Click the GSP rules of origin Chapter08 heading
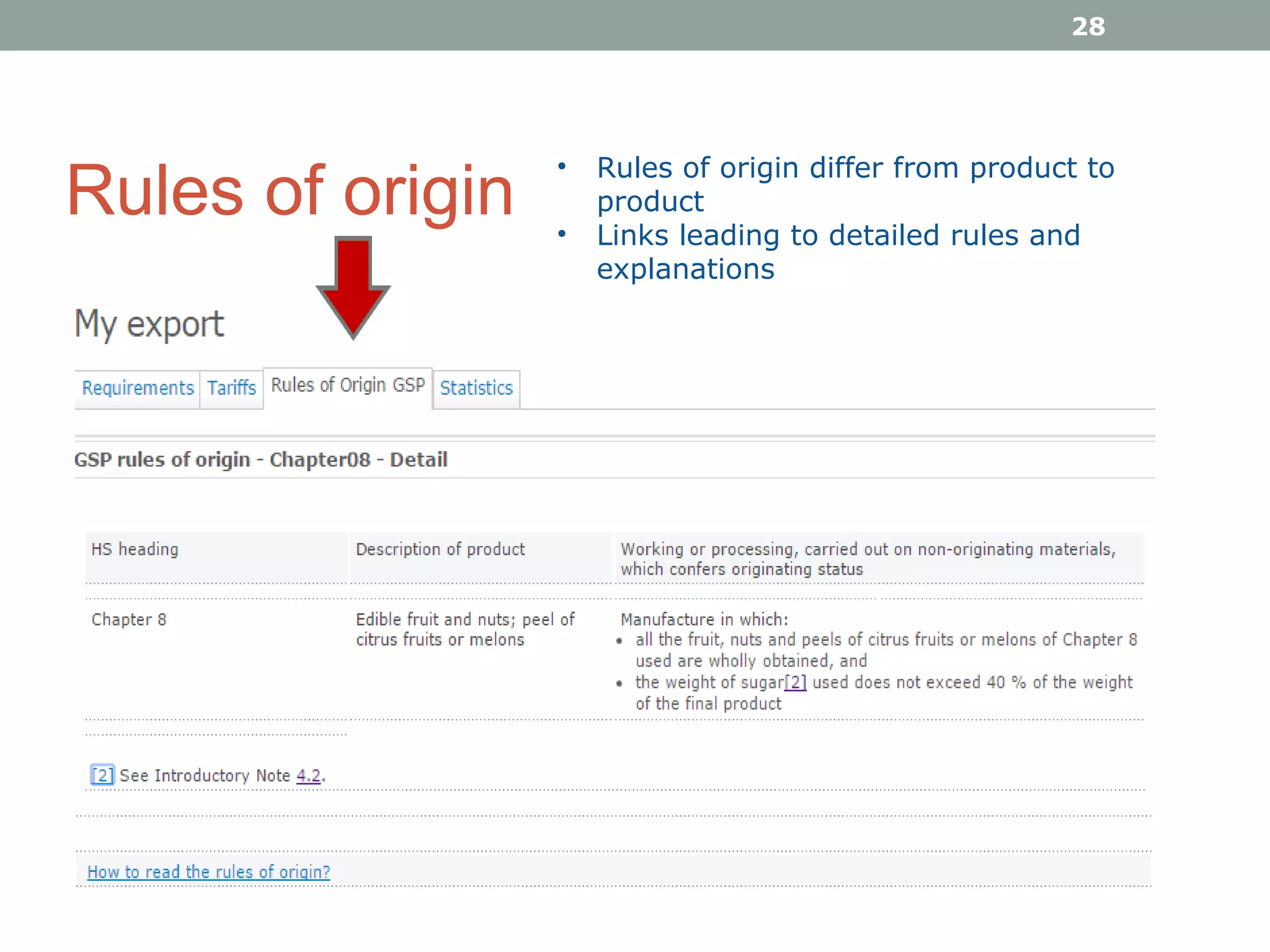The width and height of the screenshot is (1270, 952). 260,460
